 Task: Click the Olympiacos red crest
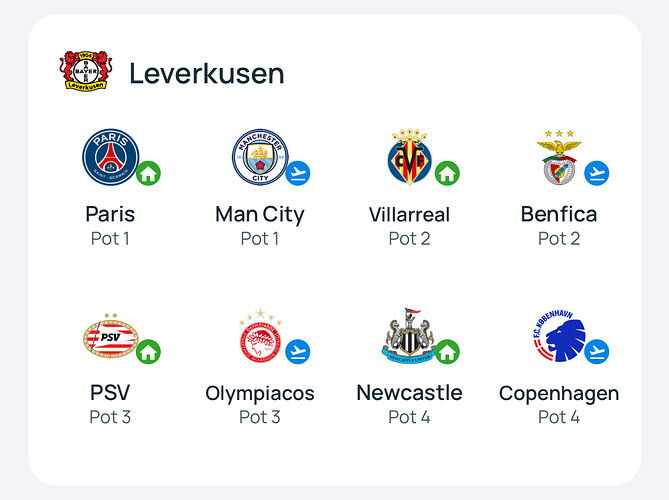click(259, 337)
